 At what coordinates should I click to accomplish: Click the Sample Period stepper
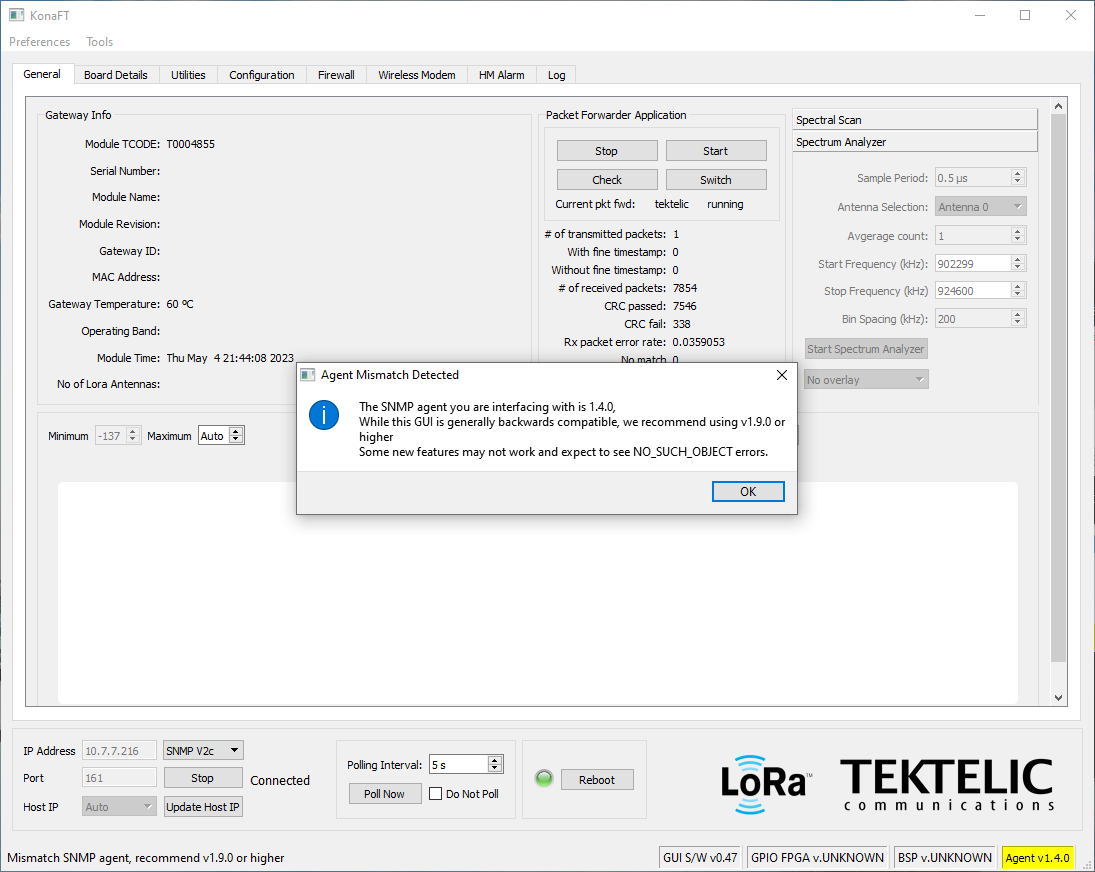pos(1017,178)
